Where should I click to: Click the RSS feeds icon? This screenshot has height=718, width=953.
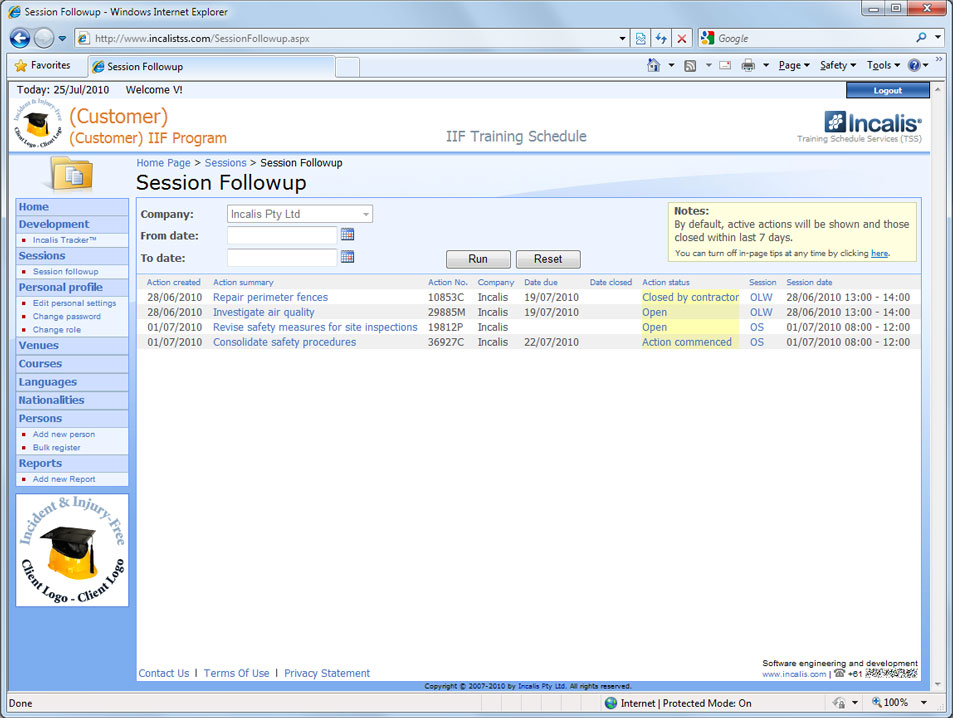pos(690,65)
